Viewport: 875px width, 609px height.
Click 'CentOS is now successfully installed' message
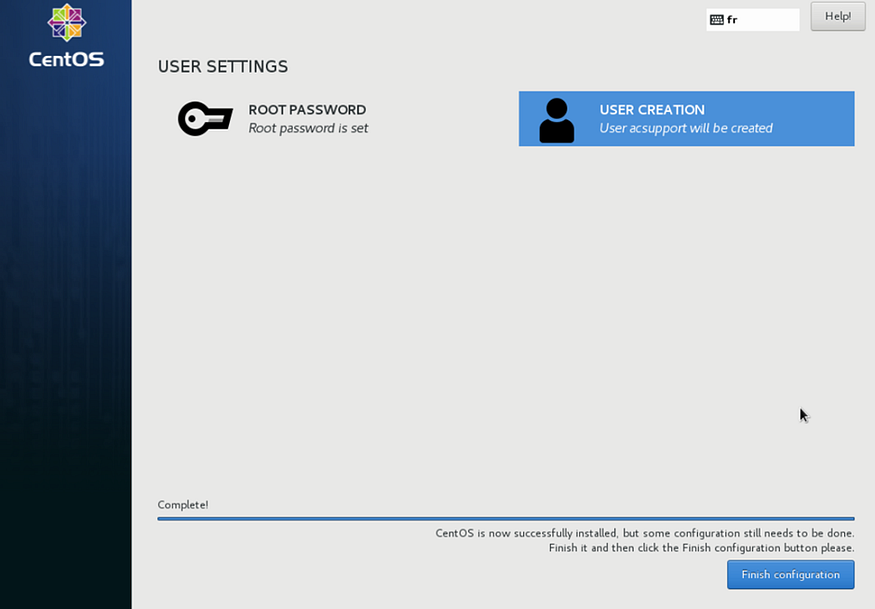(645, 533)
